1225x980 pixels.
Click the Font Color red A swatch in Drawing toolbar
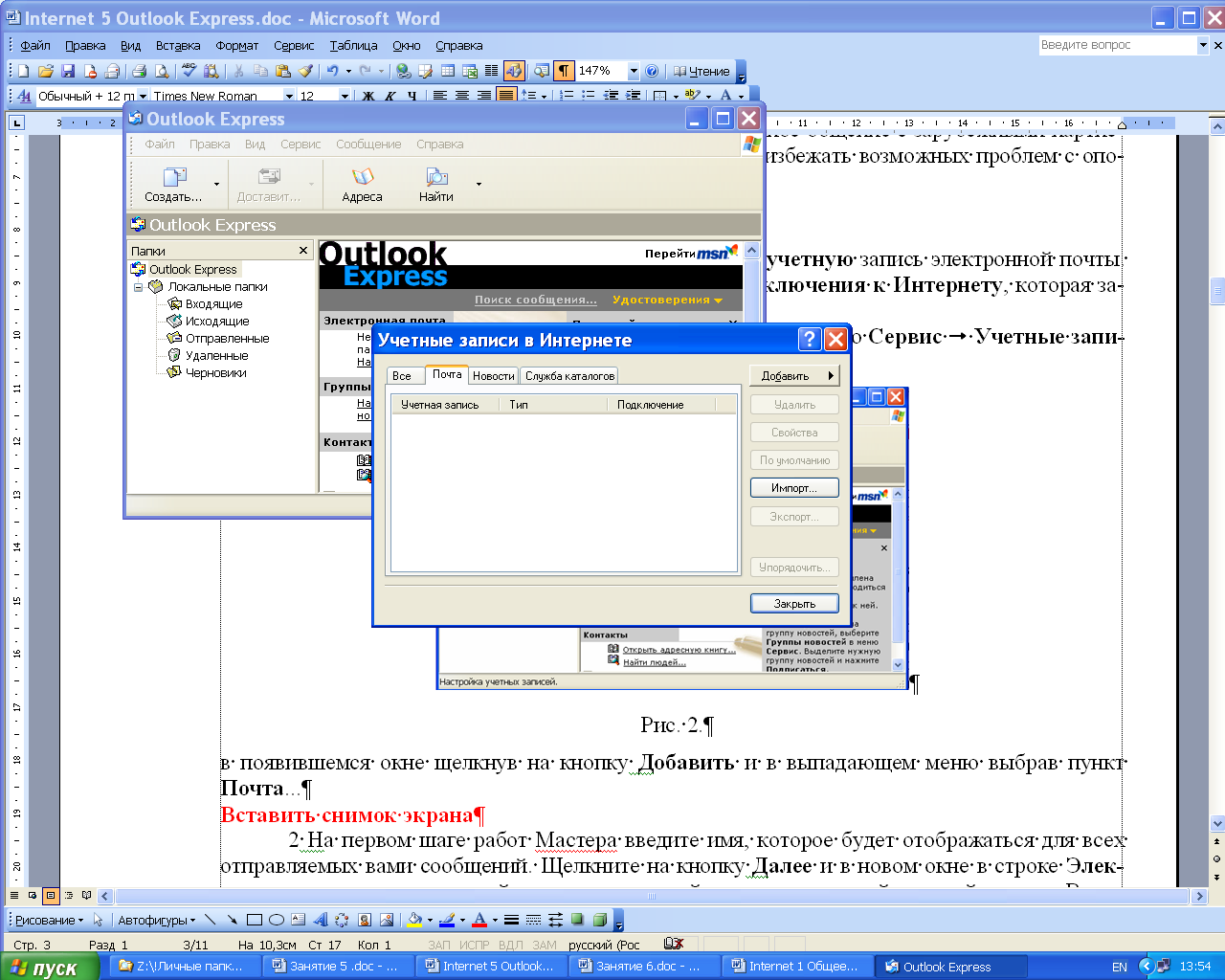[479, 920]
